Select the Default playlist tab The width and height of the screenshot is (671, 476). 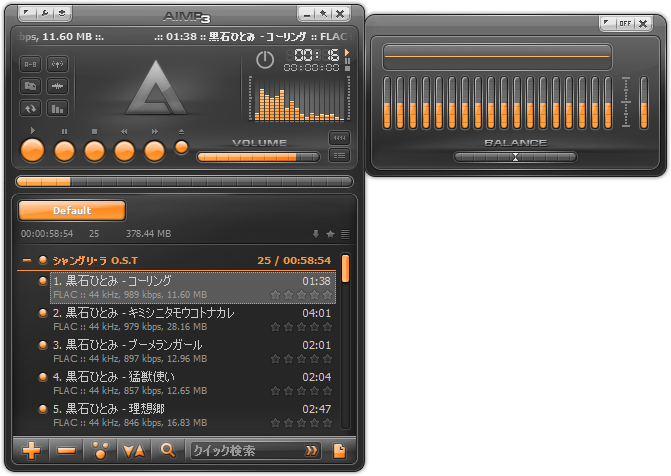pos(72,211)
